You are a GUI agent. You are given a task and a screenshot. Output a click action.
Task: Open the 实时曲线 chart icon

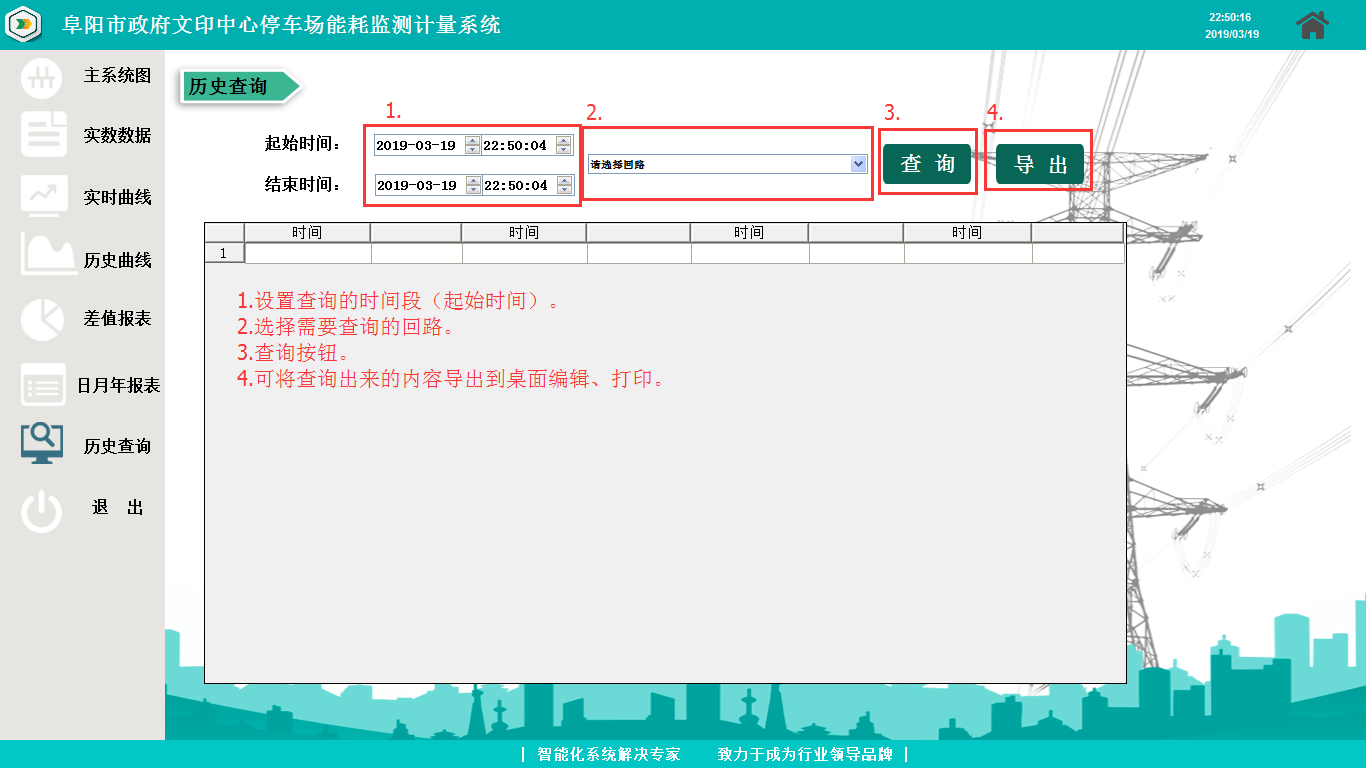coord(44,196)
